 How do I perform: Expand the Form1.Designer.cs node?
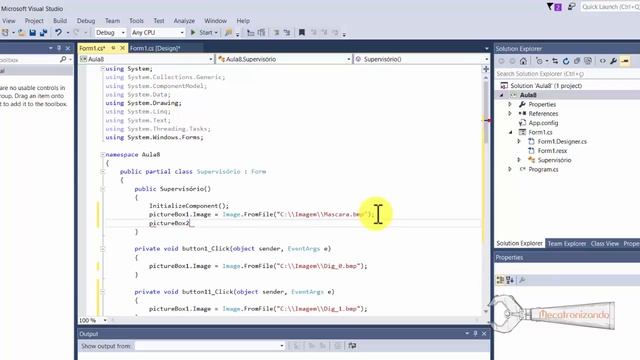[519, 142]
